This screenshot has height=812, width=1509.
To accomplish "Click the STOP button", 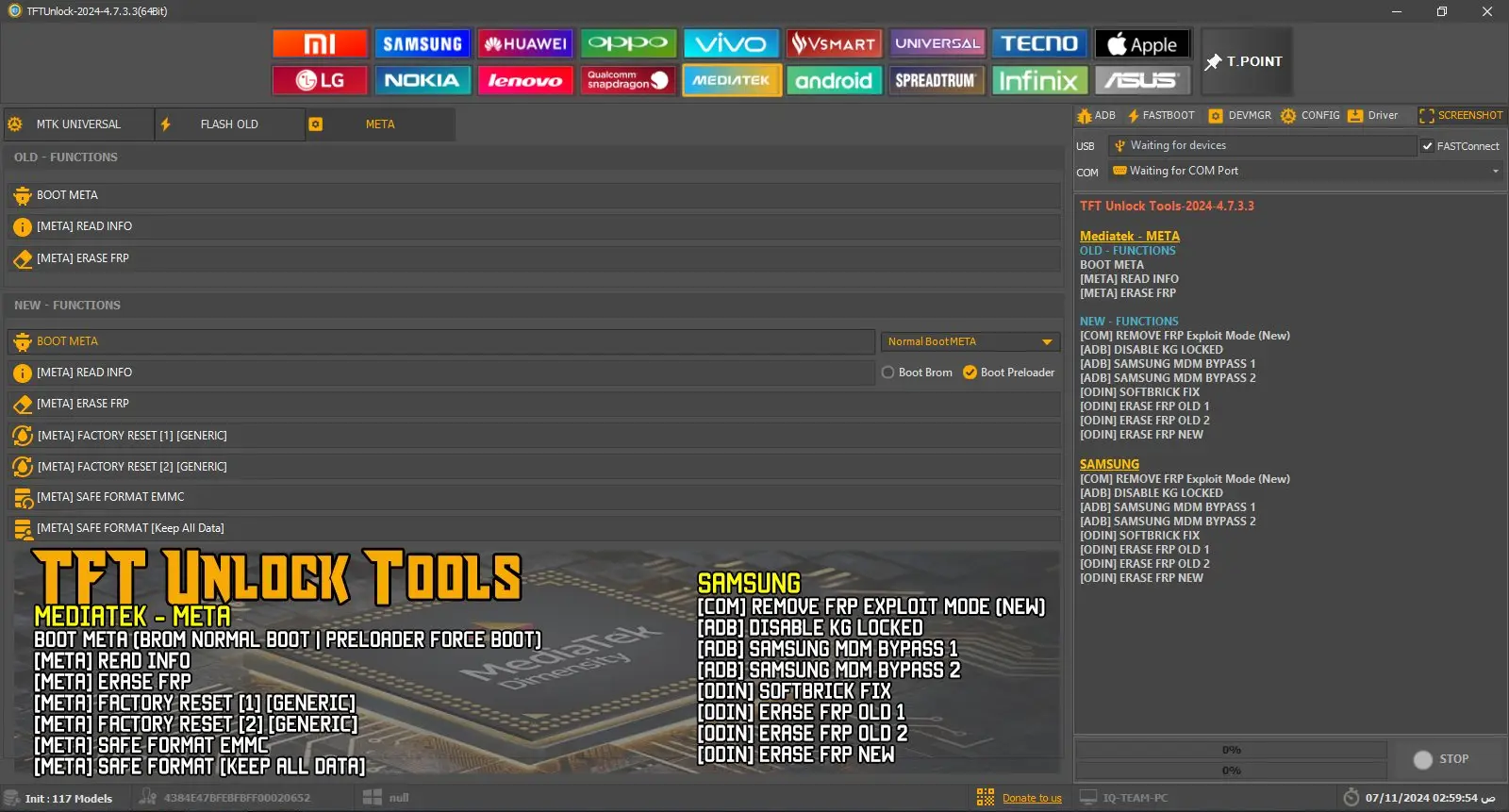I will (x=1441, y=759).
